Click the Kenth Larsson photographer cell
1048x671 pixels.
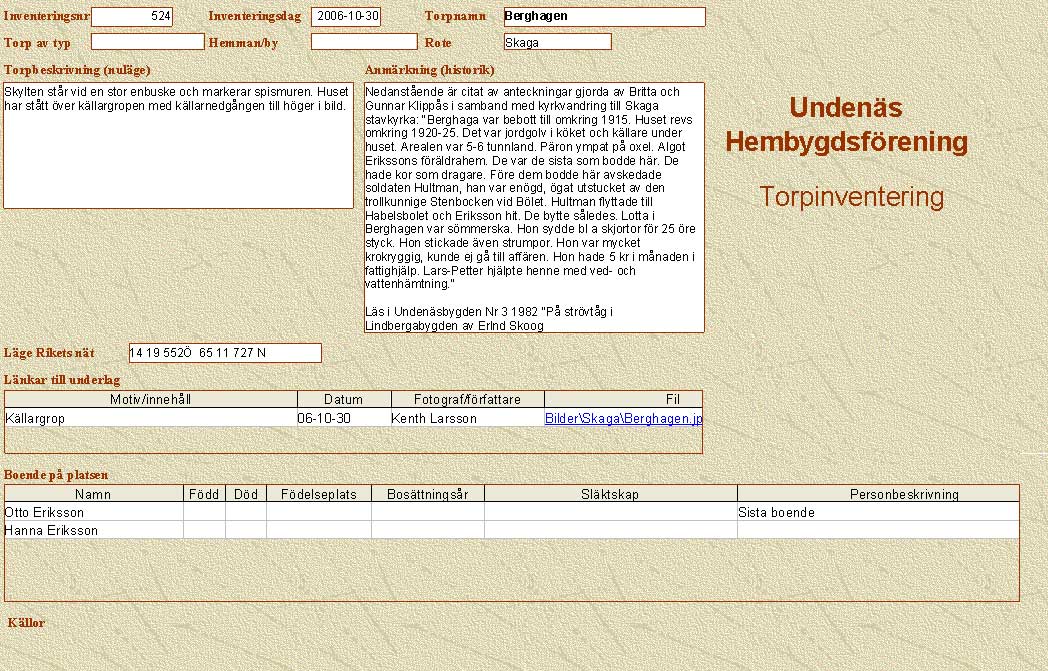pos(467,418)
